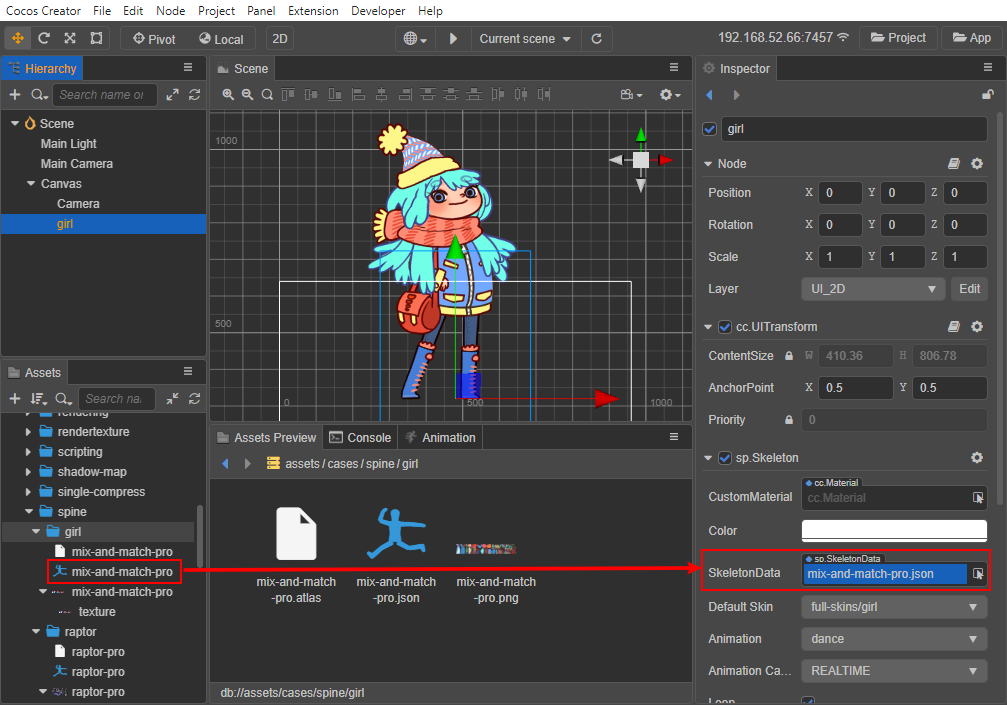The image size is (1007, 705).
Task: Select the Rect transform tool
Action: pyautogui.click(x=96, y=39)
